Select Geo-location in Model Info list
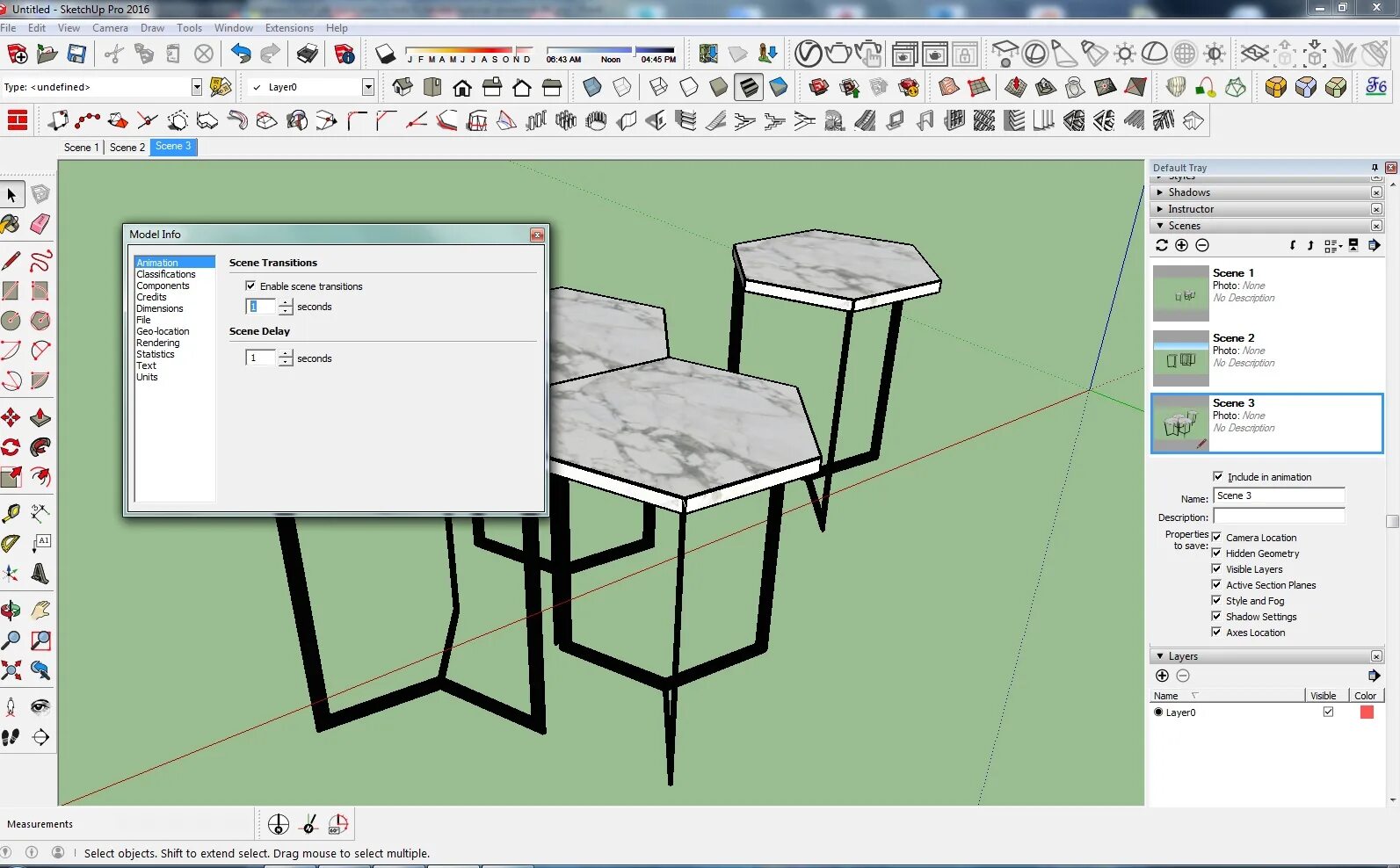The width and height of the screenshot is (1400, 868). point(163,331)
